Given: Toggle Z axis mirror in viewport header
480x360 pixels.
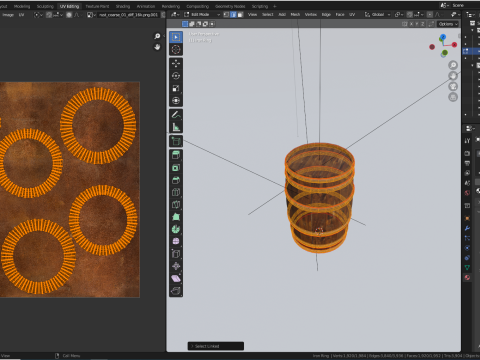Looking at the screenshot, I should [x=423, y=24].
